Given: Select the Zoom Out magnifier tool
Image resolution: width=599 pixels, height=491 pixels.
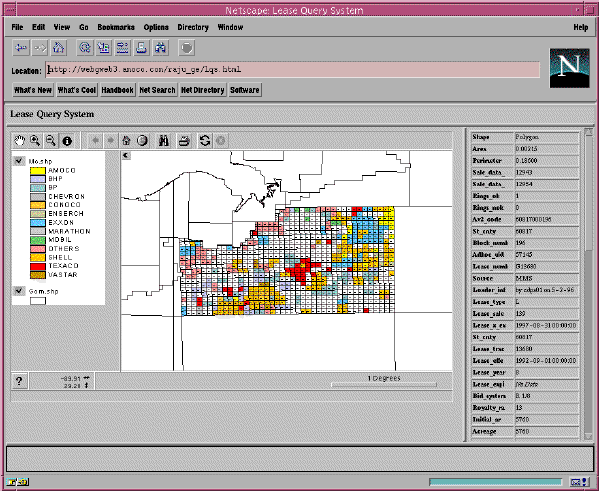Looking at the screenshot, I should pos(51,141).
